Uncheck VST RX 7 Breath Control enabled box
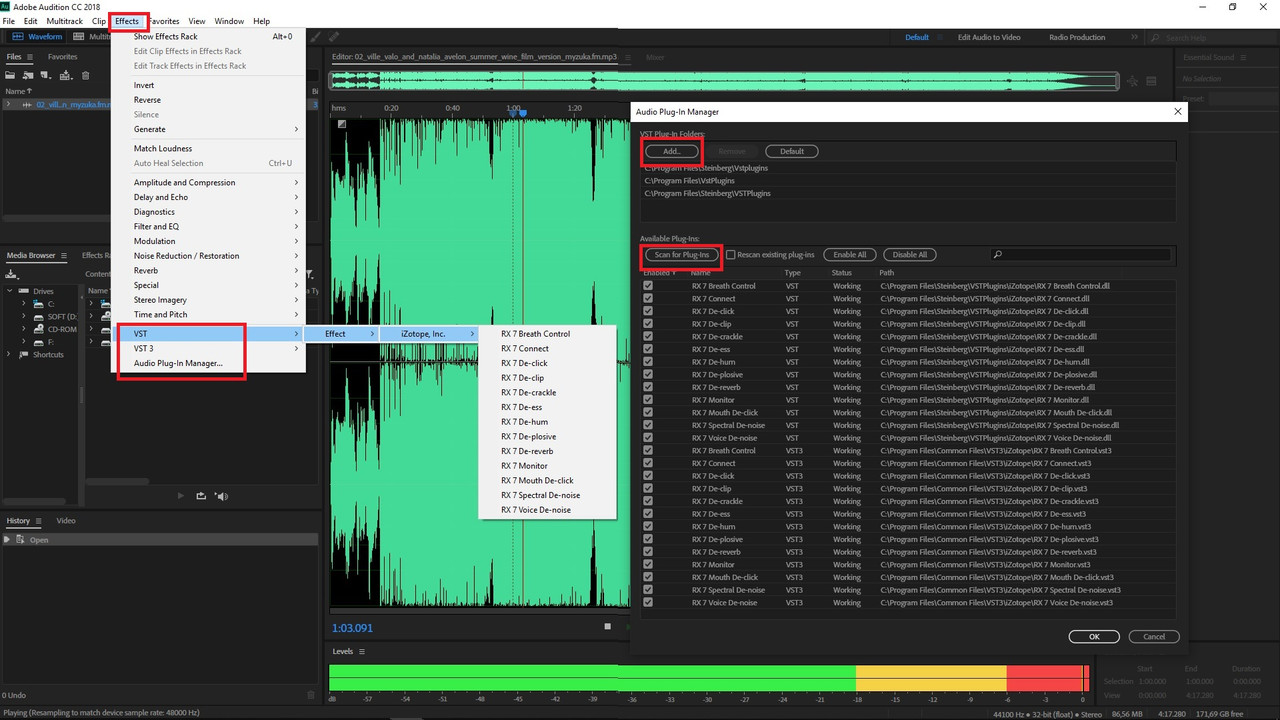The width and height of the screenshot is (1280, 720). [x=648, y=286]
